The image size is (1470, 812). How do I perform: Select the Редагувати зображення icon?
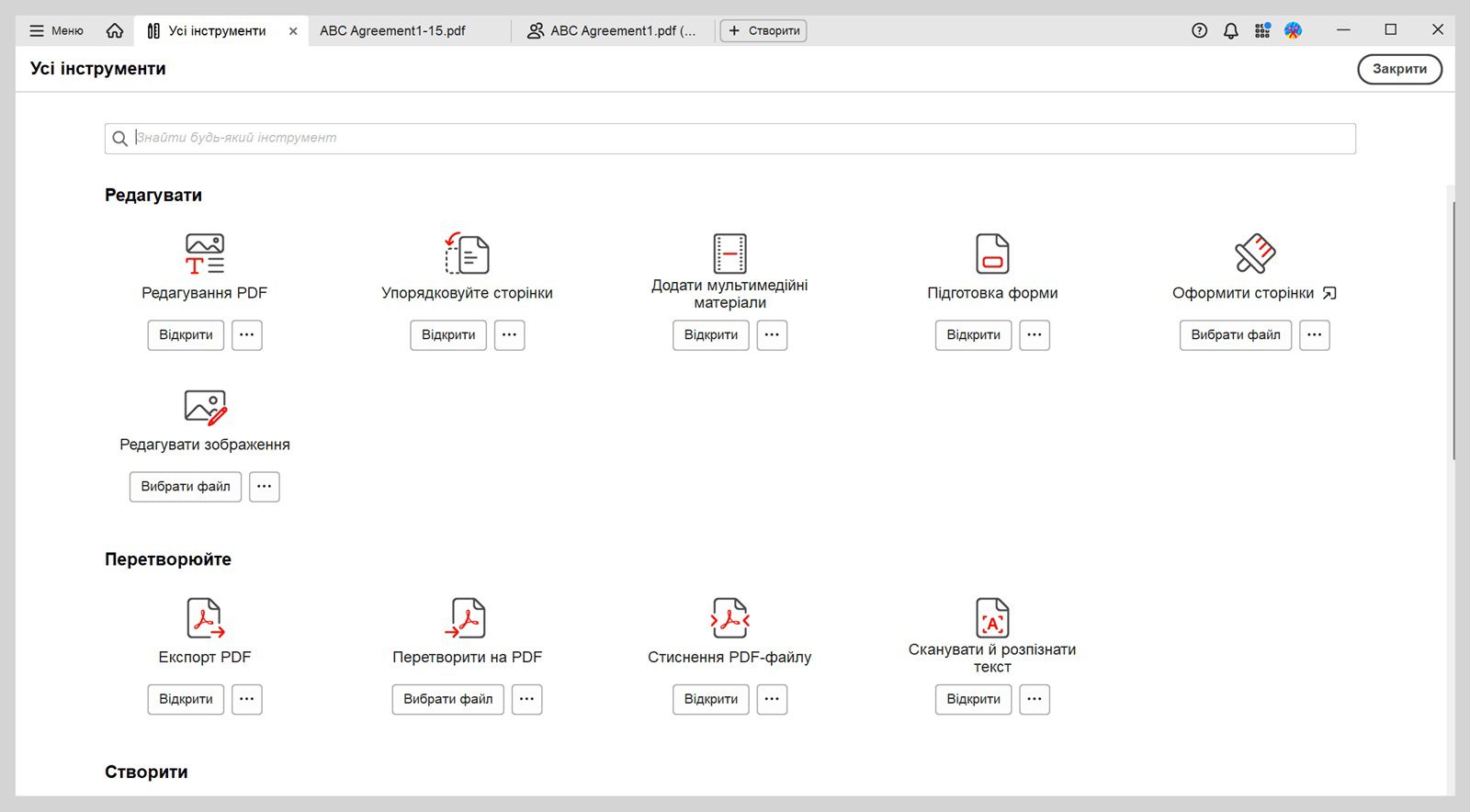(205, 407)
